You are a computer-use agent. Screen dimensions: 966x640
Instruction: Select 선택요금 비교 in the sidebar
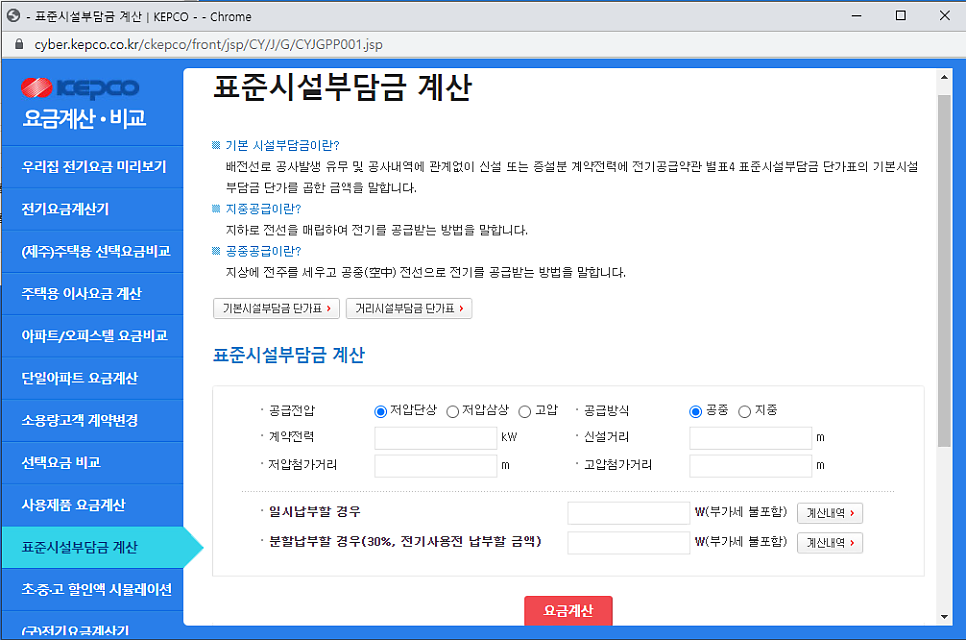(91, 461)
